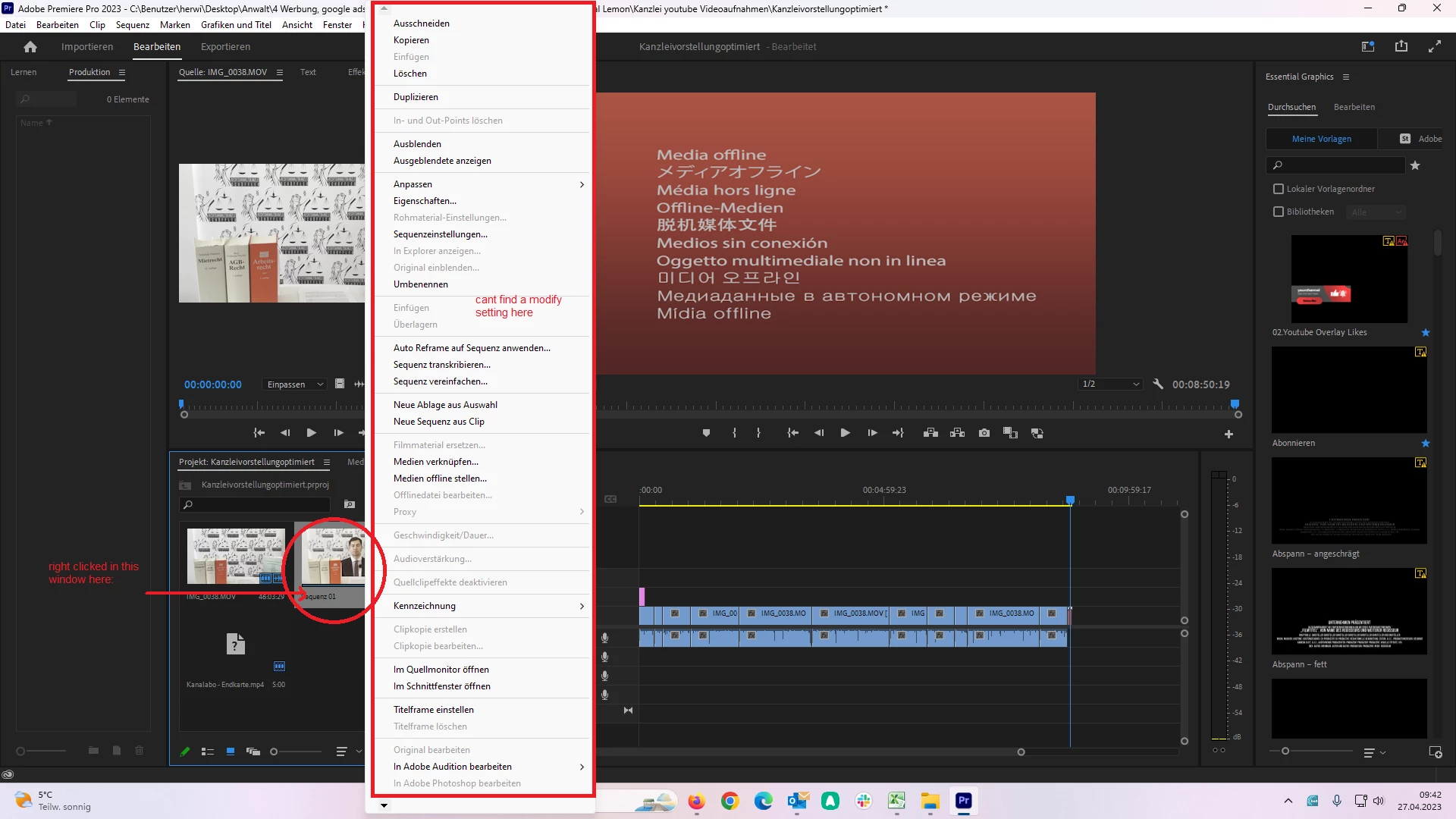The width and height of the screenshot is (1456, 819).
Task: Toggle voice-over record microphone on first audio track
Action: point(604,638)
